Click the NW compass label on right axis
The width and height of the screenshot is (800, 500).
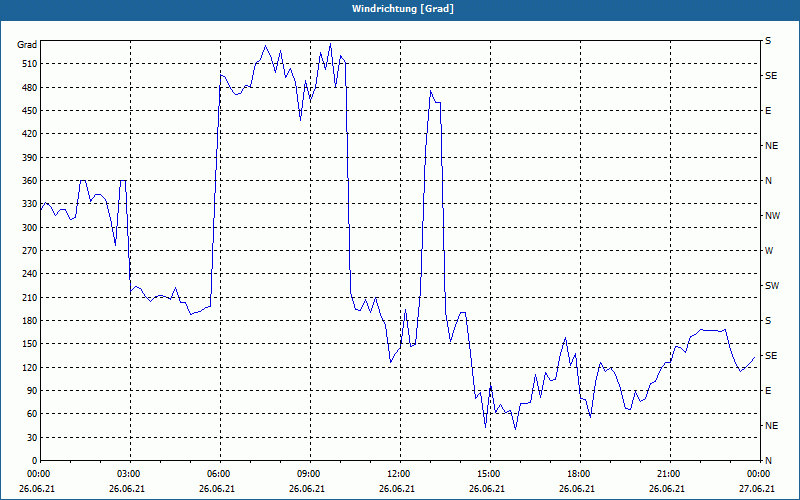coord(772,216)
